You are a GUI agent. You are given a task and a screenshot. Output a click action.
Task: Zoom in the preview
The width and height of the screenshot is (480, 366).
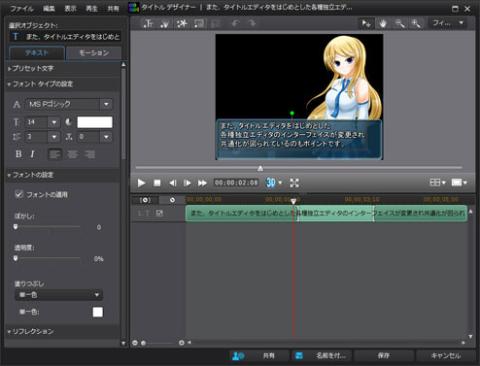click(416, 23)
